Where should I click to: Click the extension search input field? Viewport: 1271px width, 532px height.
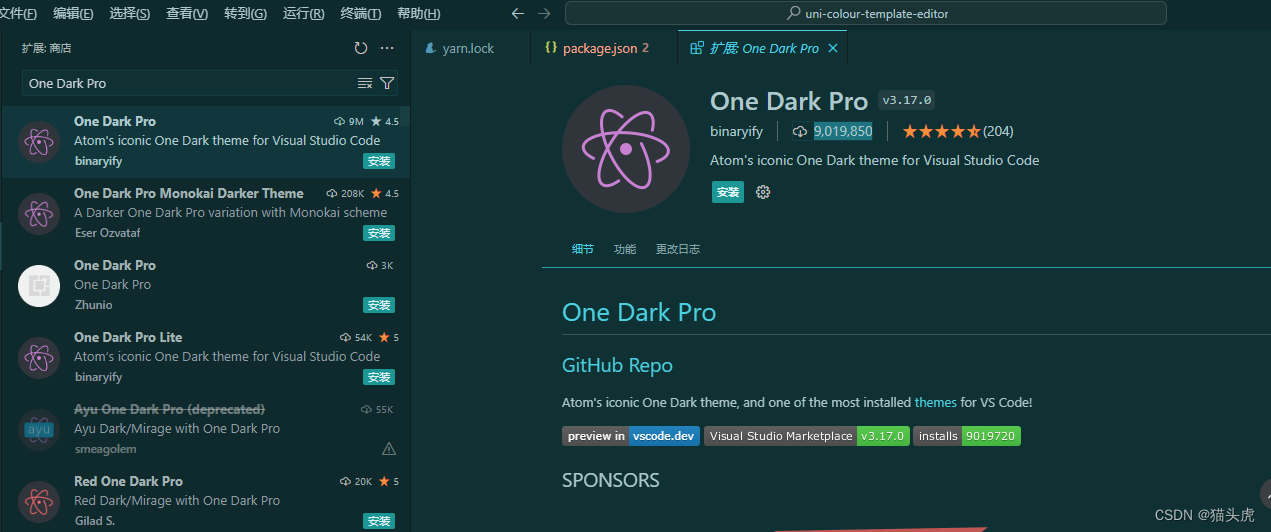[x=185, y=83]
